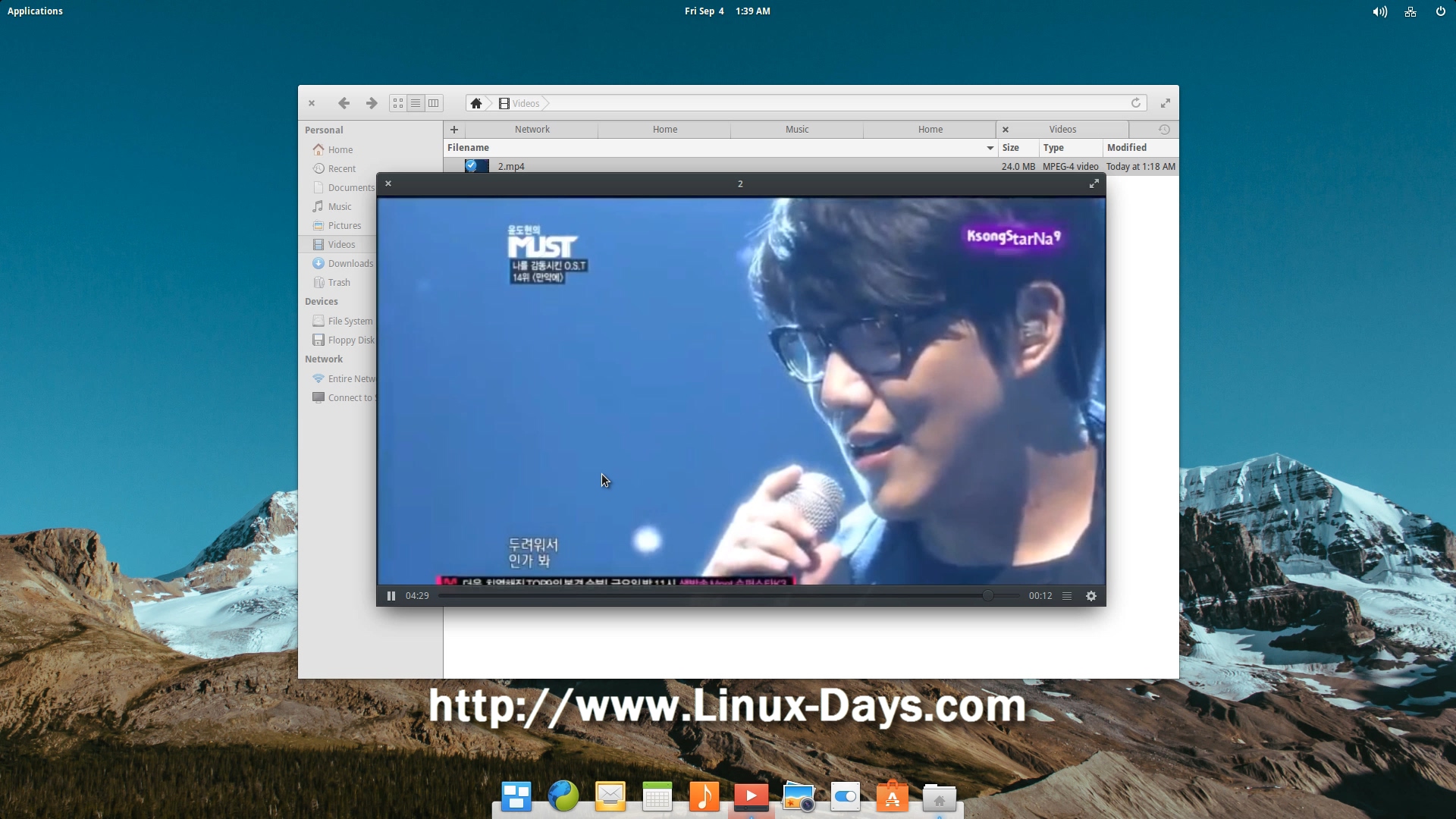Launch the Mail app from dock
This screenshot has width=1456, height=819.
coord(610,797)
